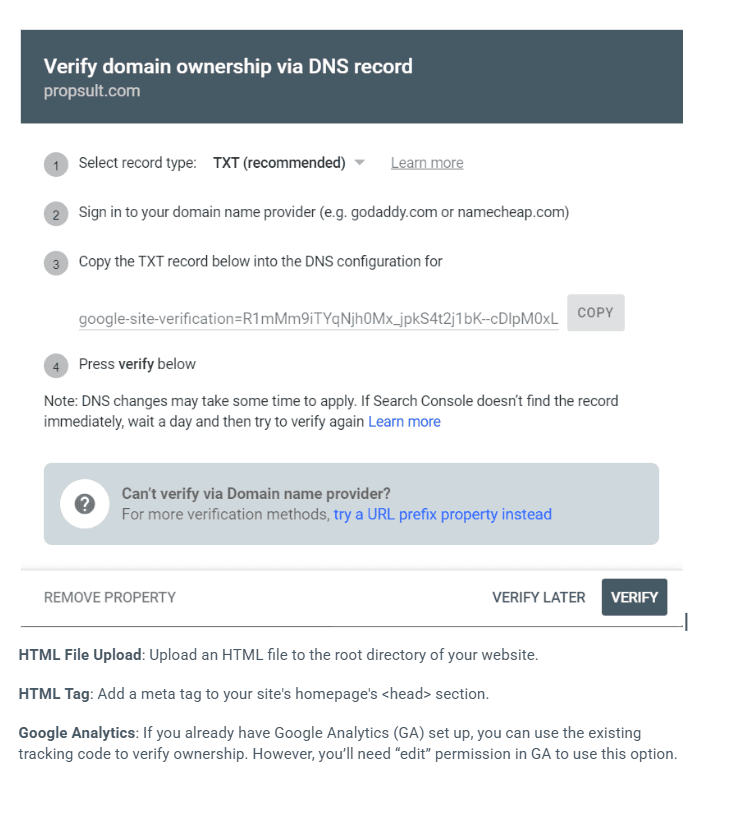Click the step 4 number circle

56,366
